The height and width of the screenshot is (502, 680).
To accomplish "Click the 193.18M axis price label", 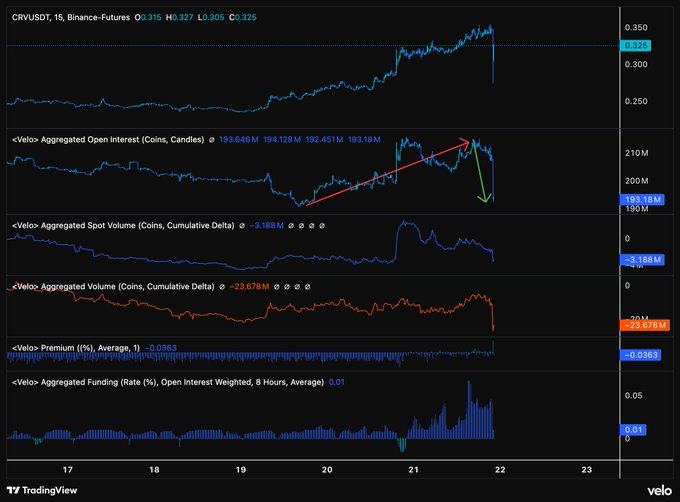I will 642,199.
